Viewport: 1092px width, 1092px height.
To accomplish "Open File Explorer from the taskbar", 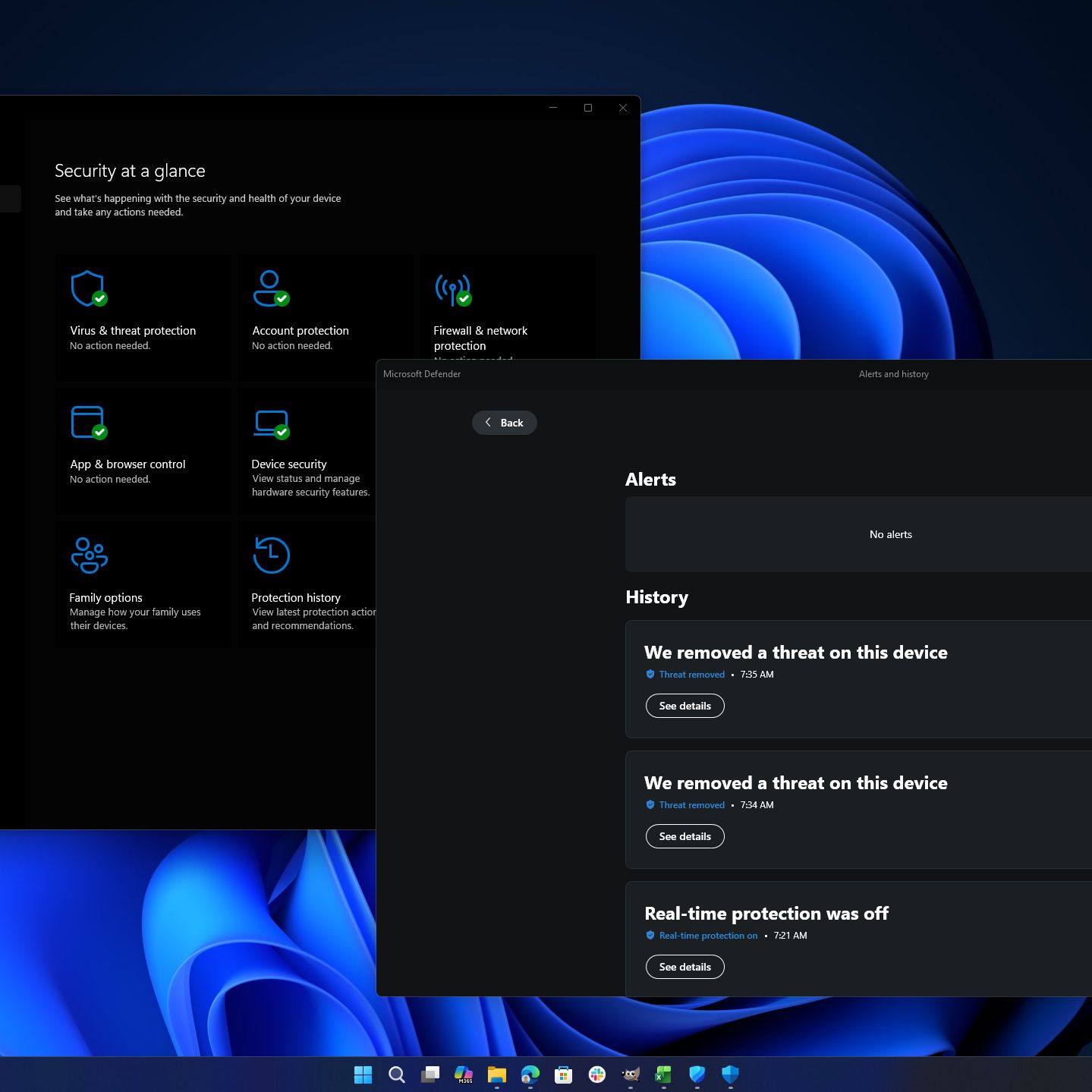I will (497, 1074).
